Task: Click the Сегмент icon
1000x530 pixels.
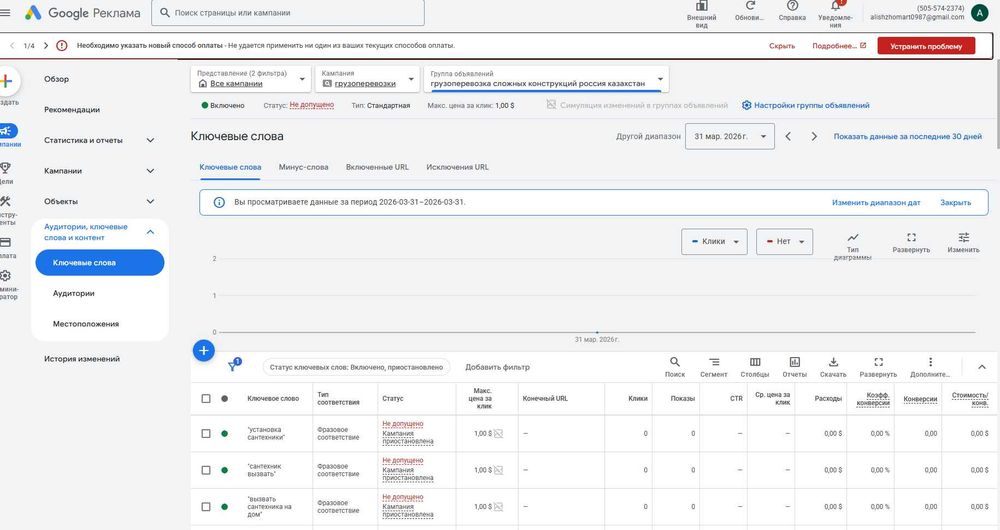Action: tap(714, 362)
